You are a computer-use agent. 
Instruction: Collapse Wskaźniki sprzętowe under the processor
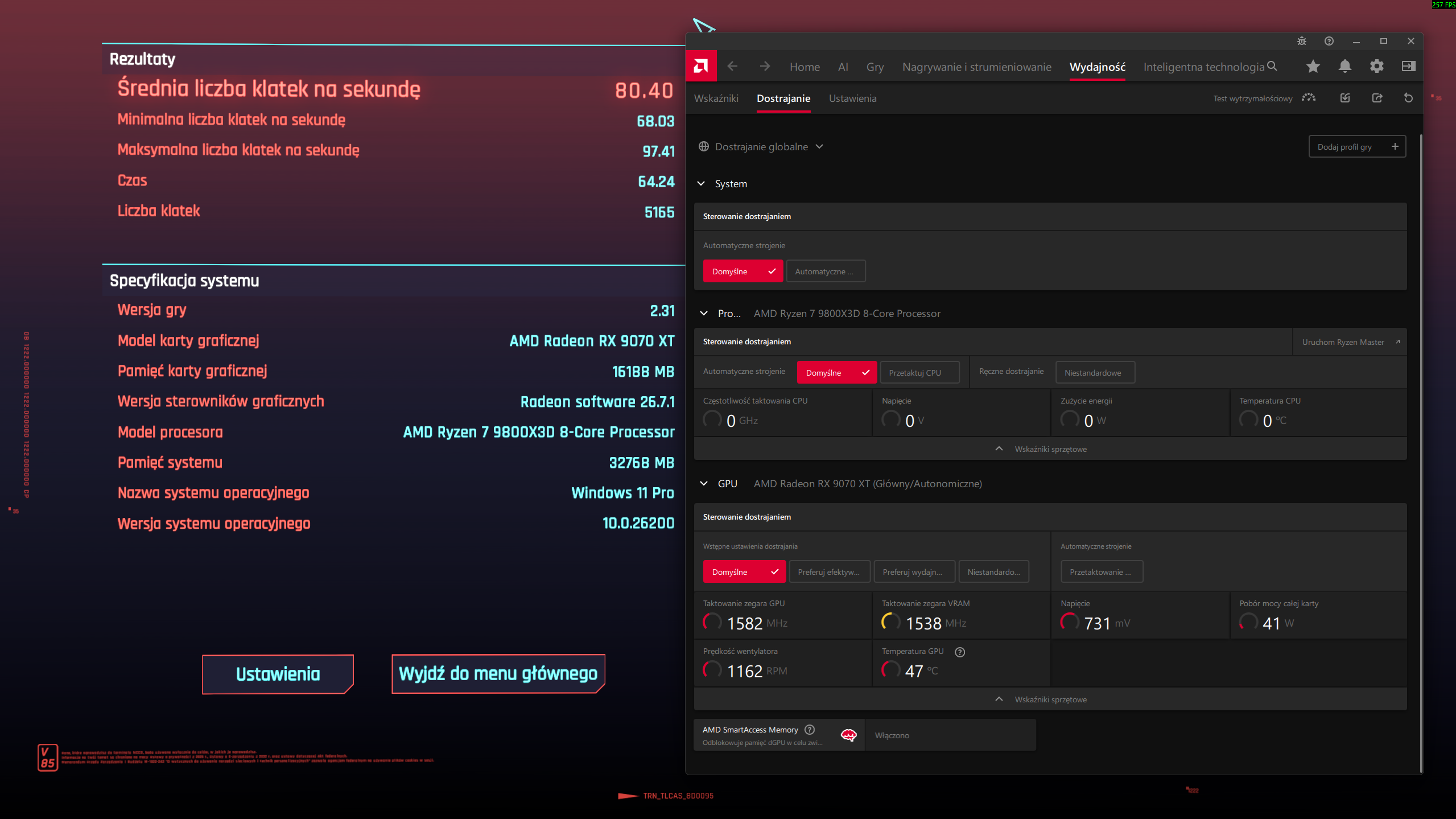point(1050,449)
